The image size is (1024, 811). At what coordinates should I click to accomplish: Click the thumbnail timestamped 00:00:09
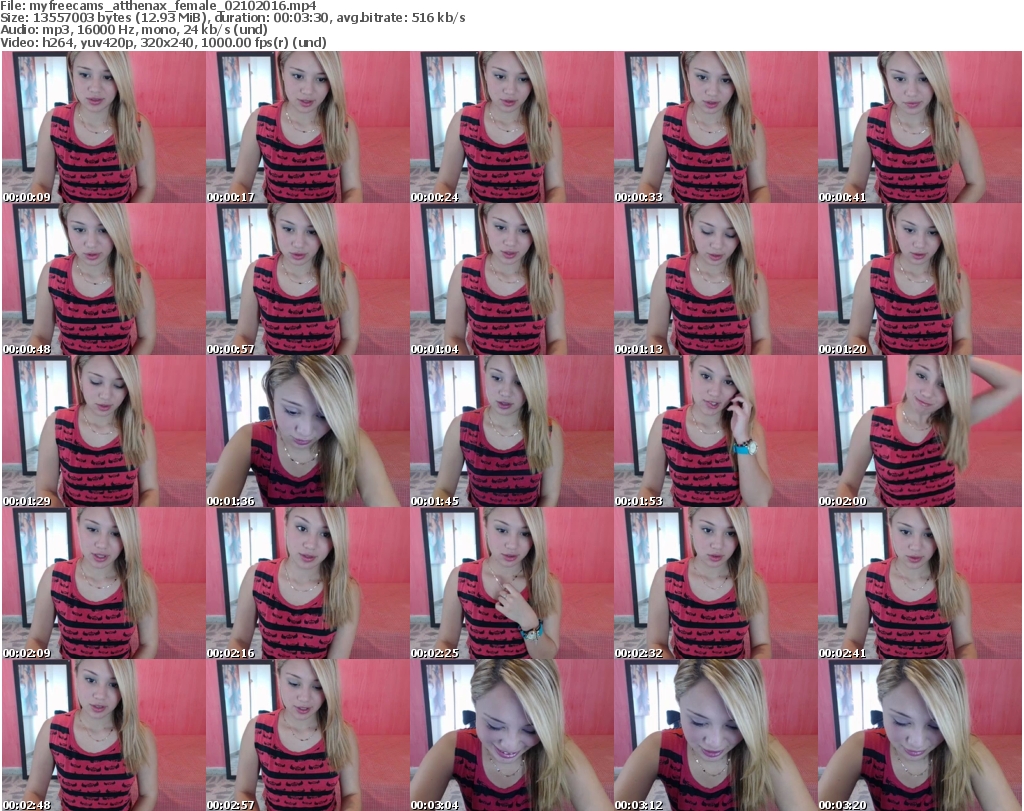pos(103,127)
